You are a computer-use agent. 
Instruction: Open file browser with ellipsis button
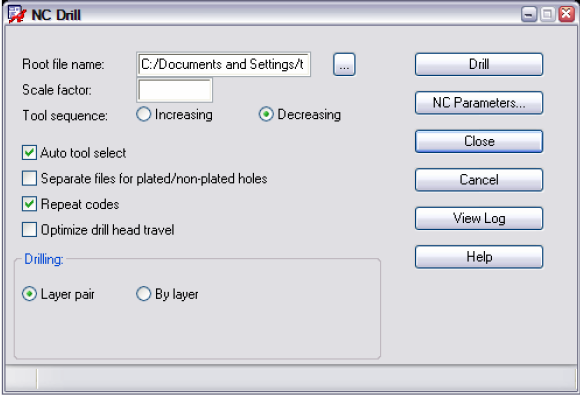click(x=344, y=65)
